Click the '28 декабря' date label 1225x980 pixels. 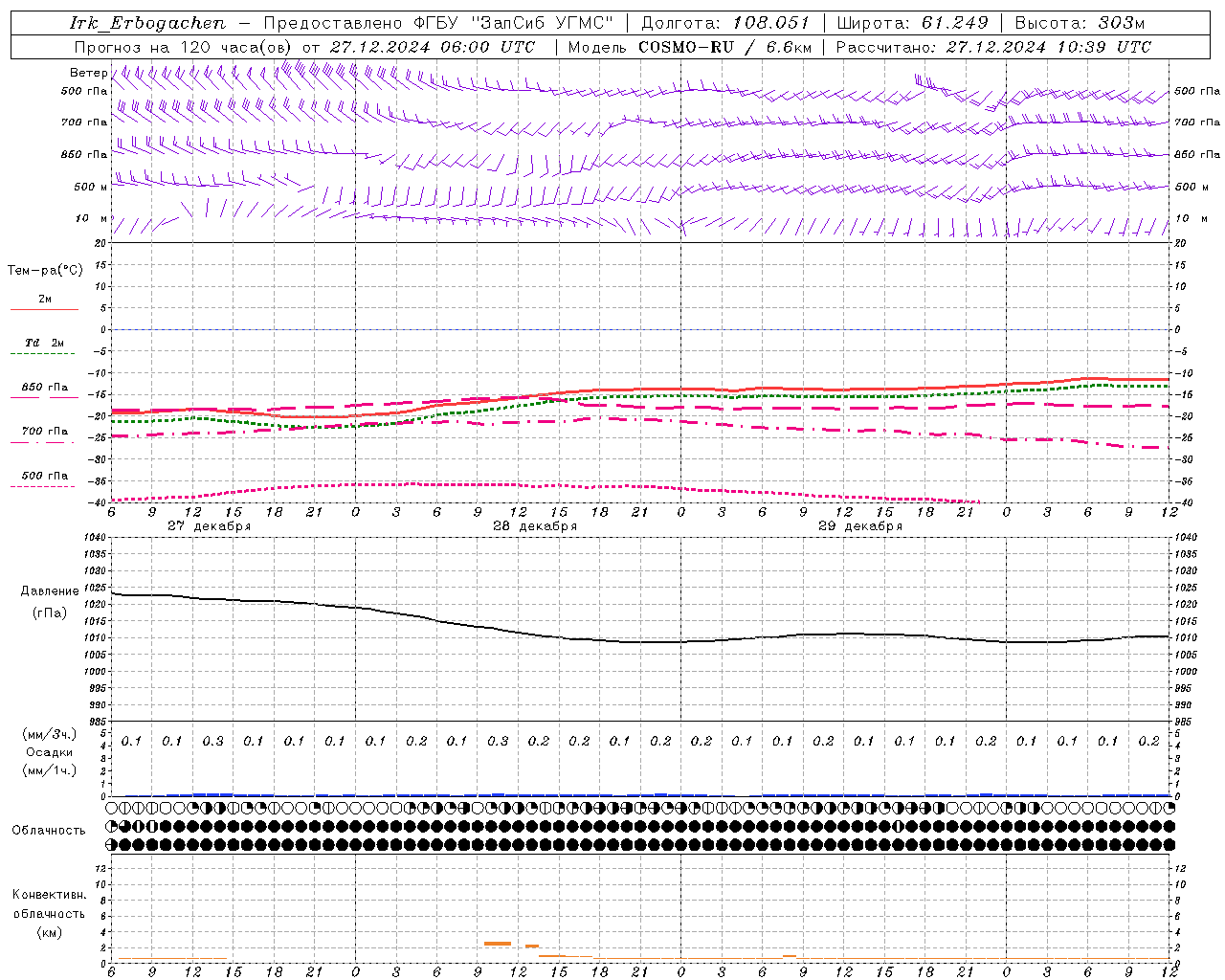[x=534, y=526]
